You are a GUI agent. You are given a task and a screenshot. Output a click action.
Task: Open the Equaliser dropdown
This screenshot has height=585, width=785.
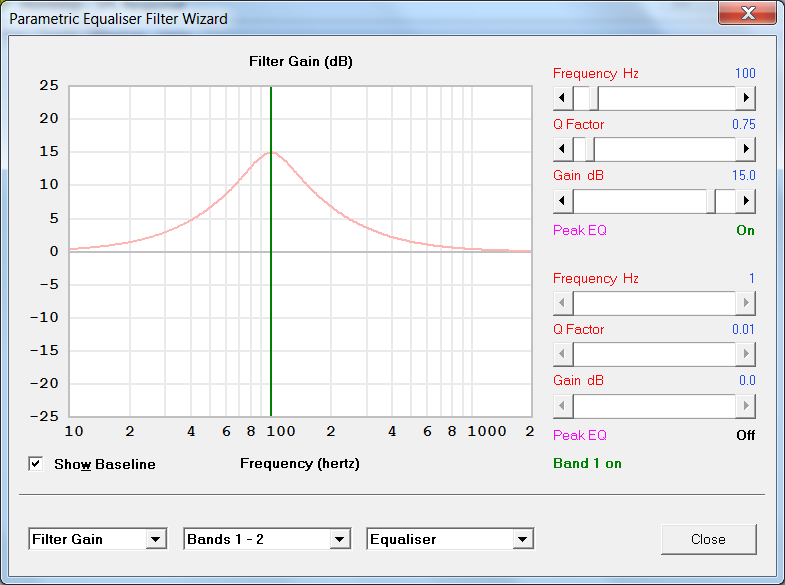point(522,539)
